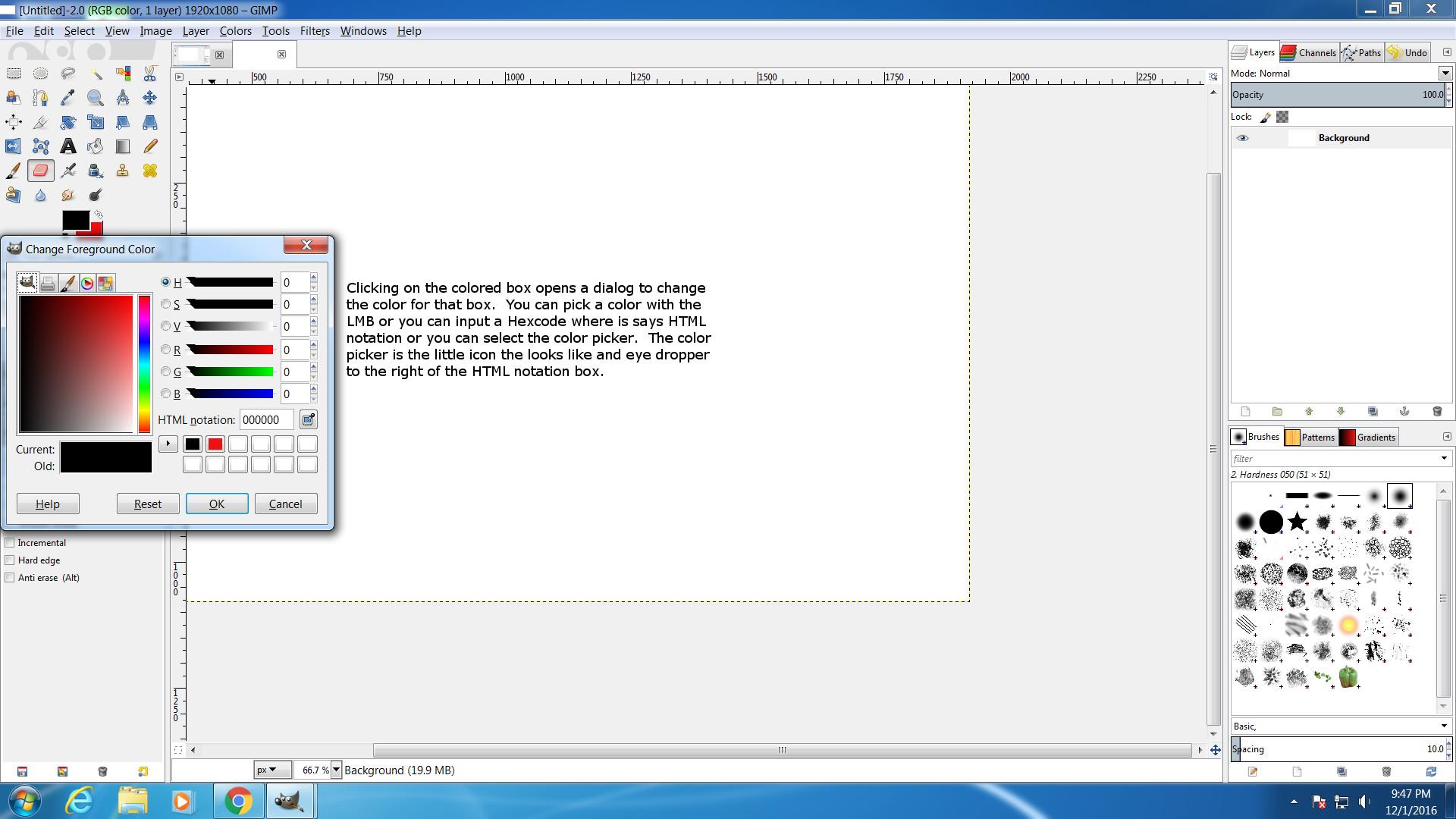
Task: Select the Pencil tool
Action: [x=150, y=146]
